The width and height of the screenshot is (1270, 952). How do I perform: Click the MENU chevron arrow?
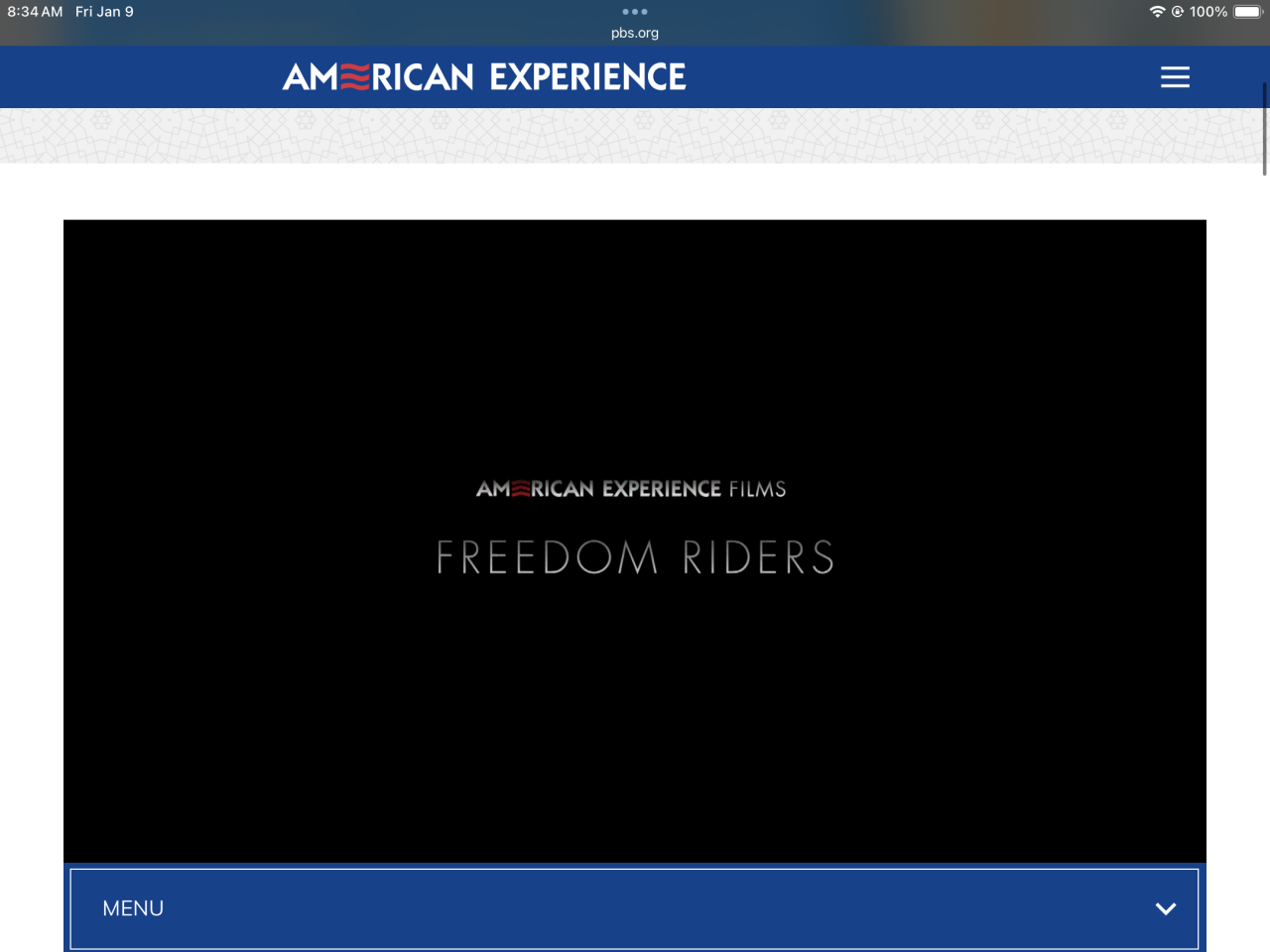[x=1166, y=908]
